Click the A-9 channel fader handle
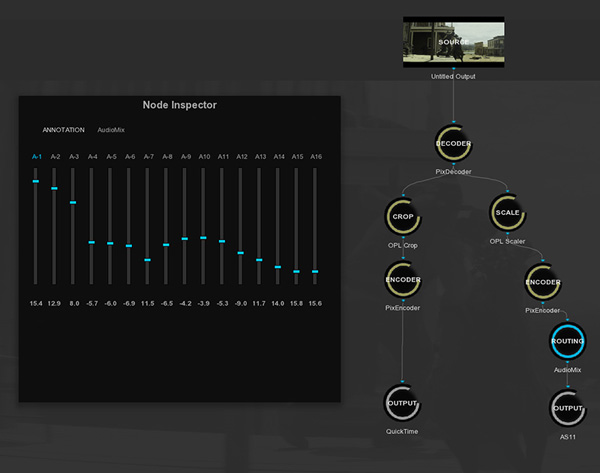Screen dimensions: 600x473 (x=184, y=239)
